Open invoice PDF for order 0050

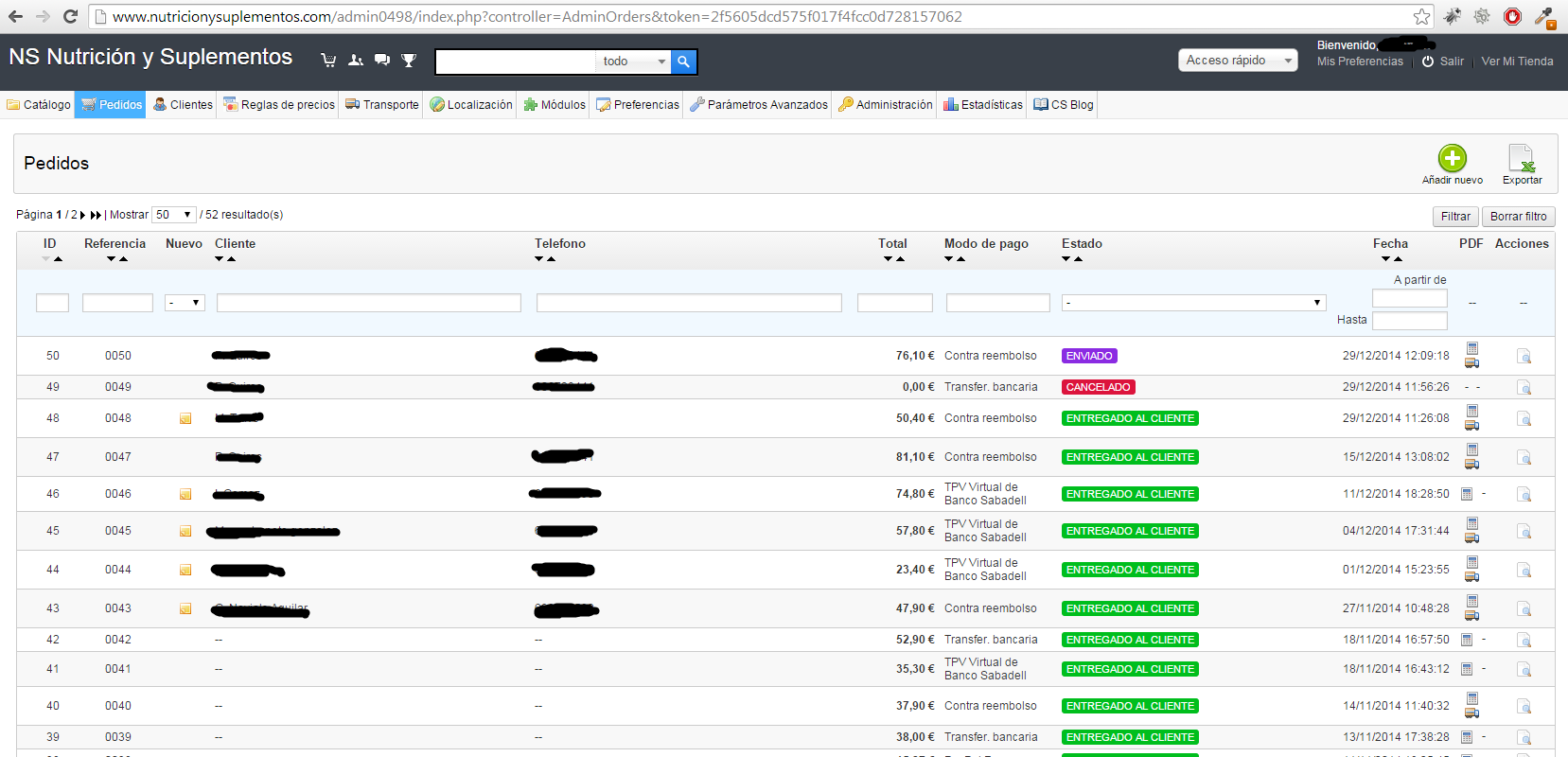point(1472,348)
